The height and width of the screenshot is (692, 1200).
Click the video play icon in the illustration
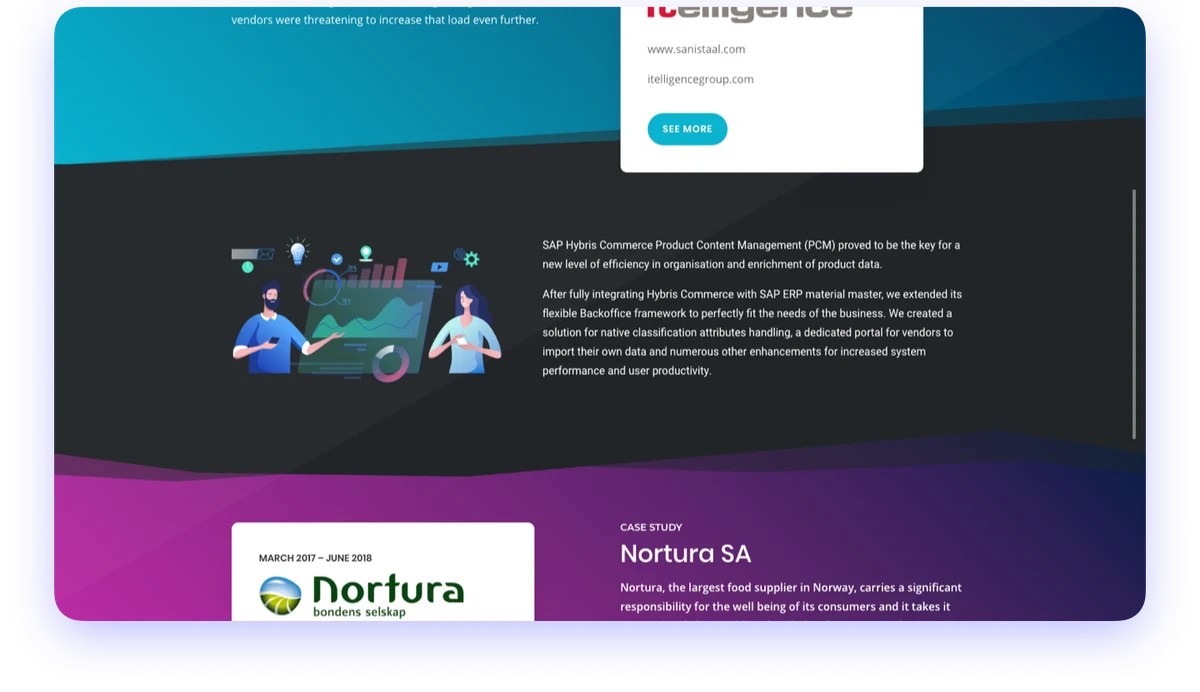[x=439, y=267]
